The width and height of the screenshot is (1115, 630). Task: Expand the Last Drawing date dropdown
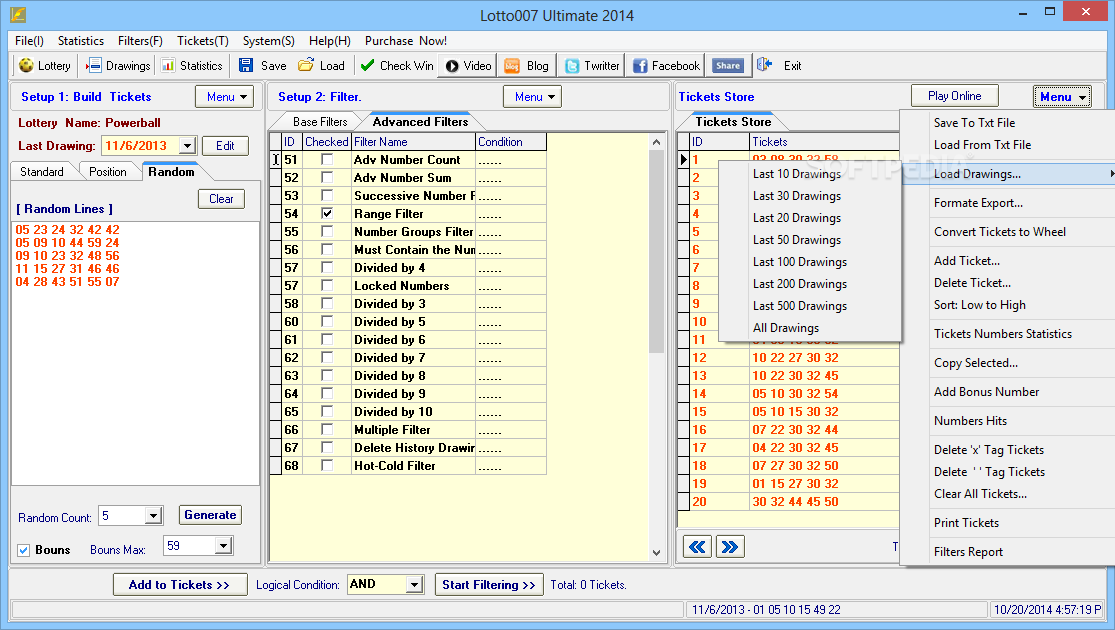pos(187,146)
